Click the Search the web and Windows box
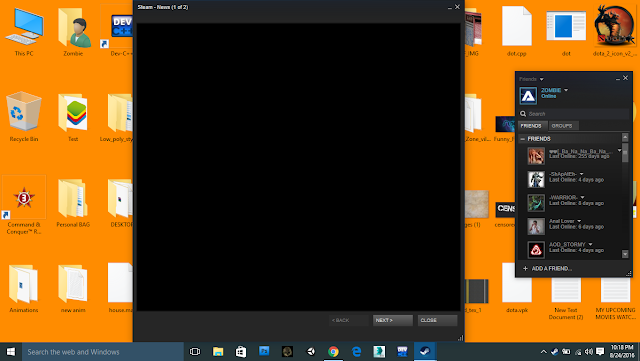The height and width of the screenshot is (361, 640). coord(103,352)
